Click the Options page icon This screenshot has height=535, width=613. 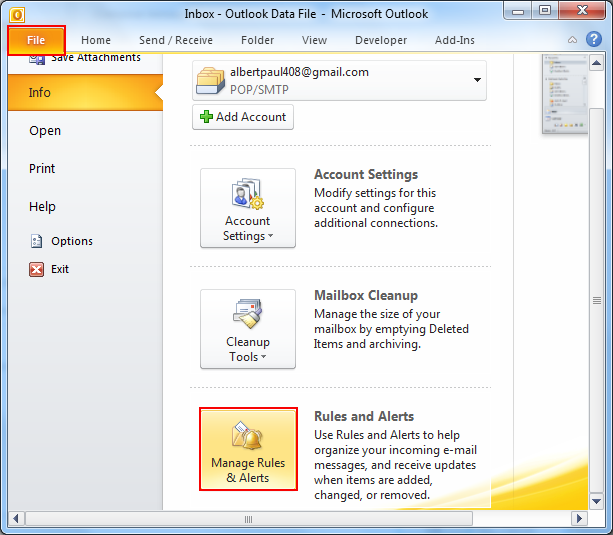36,241
